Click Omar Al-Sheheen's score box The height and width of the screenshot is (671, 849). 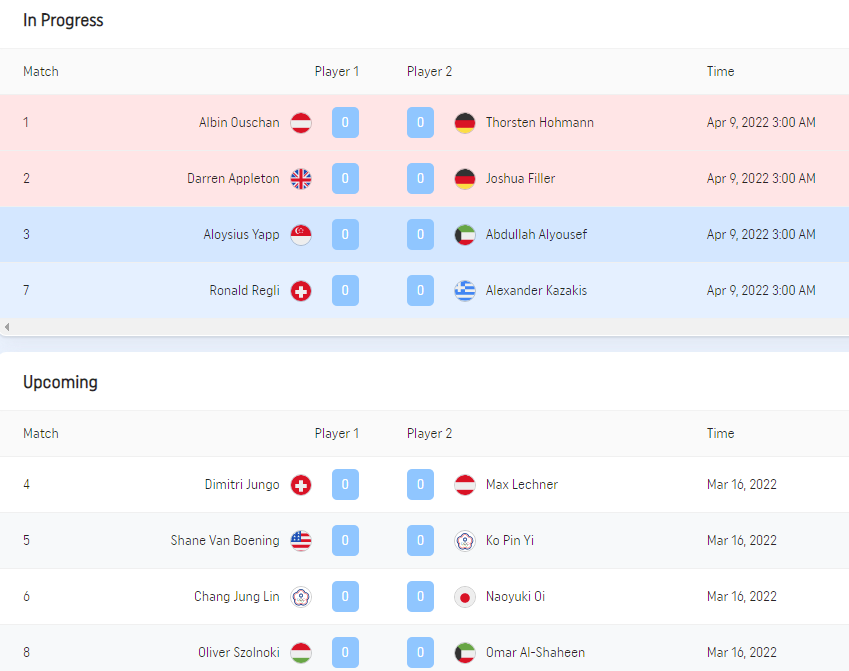click(x=420, y=653)
